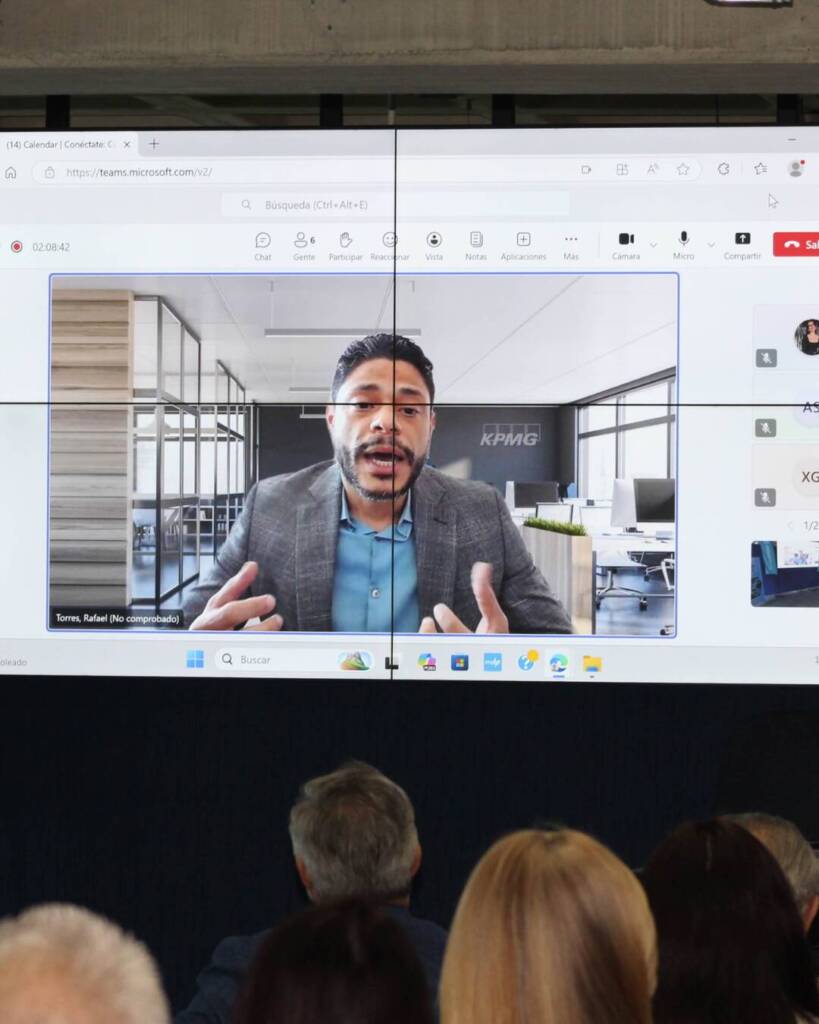Open the Reaccionar emoji reactions

pos(389,245)
